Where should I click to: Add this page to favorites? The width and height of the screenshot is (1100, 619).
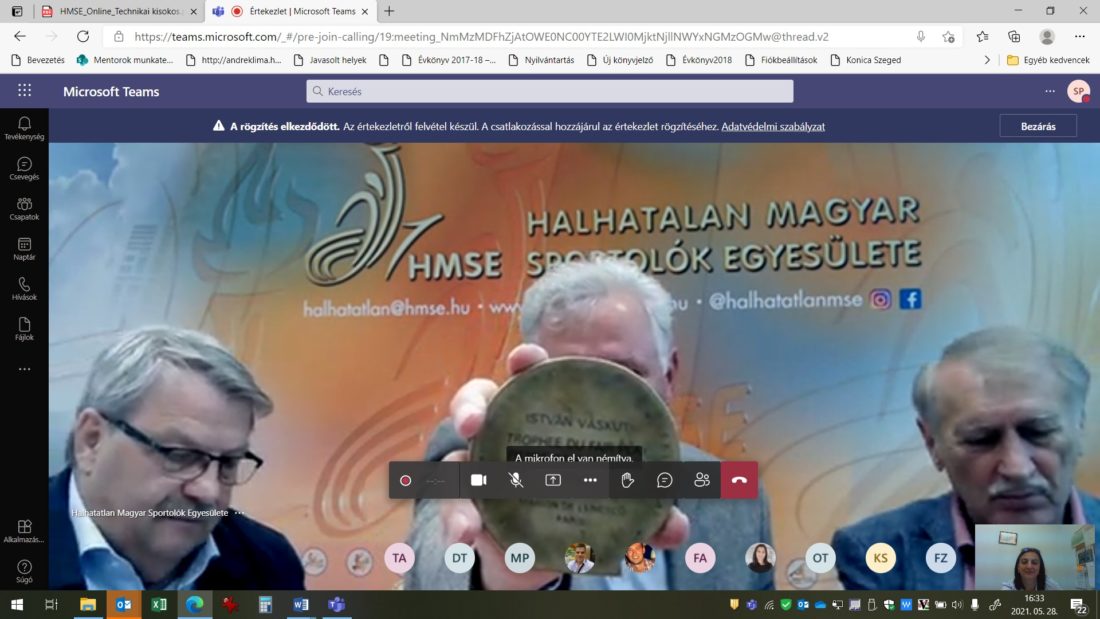coord(948,36)
